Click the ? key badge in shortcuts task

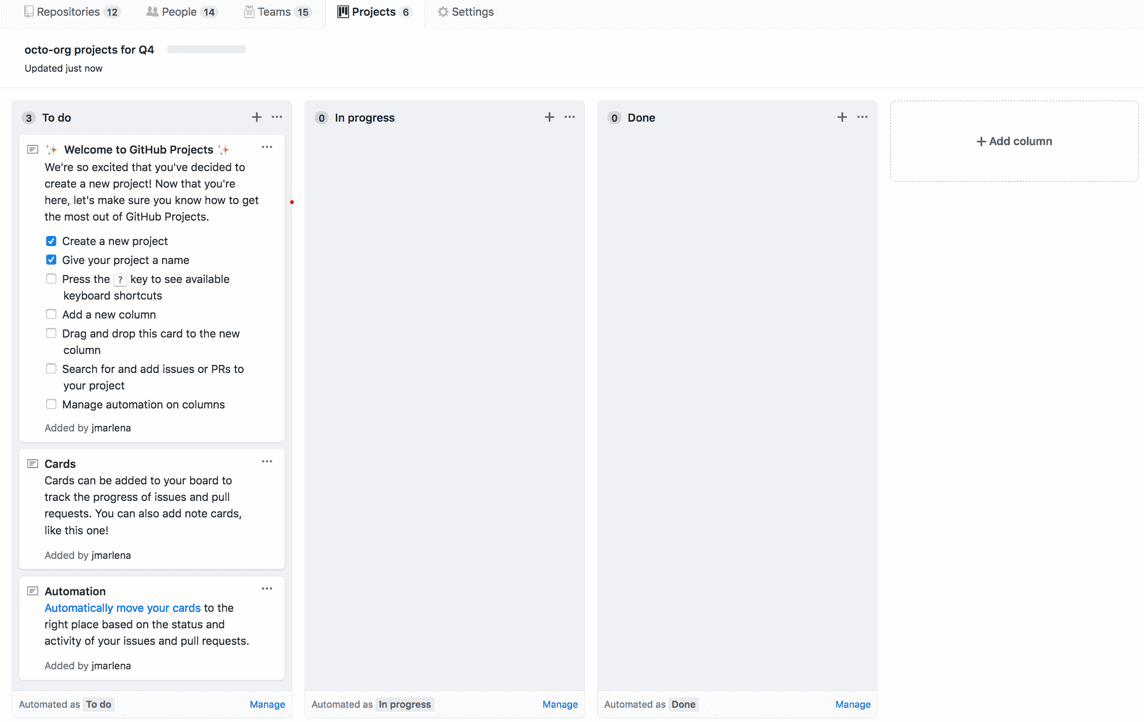pyautogui.click(x=120, y=279)
